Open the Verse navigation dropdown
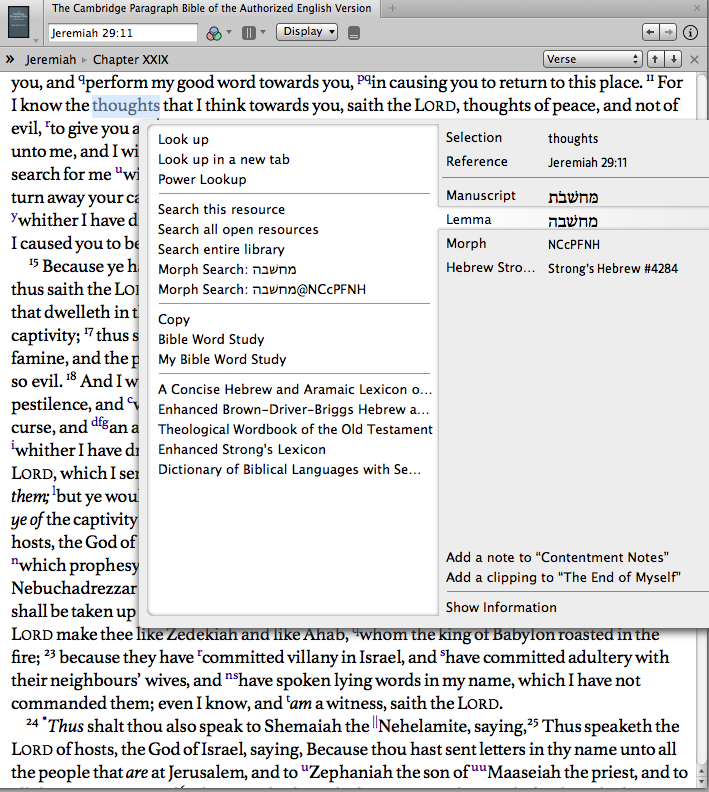This screenshot has width=709, height=792. (x=592, y=59)
